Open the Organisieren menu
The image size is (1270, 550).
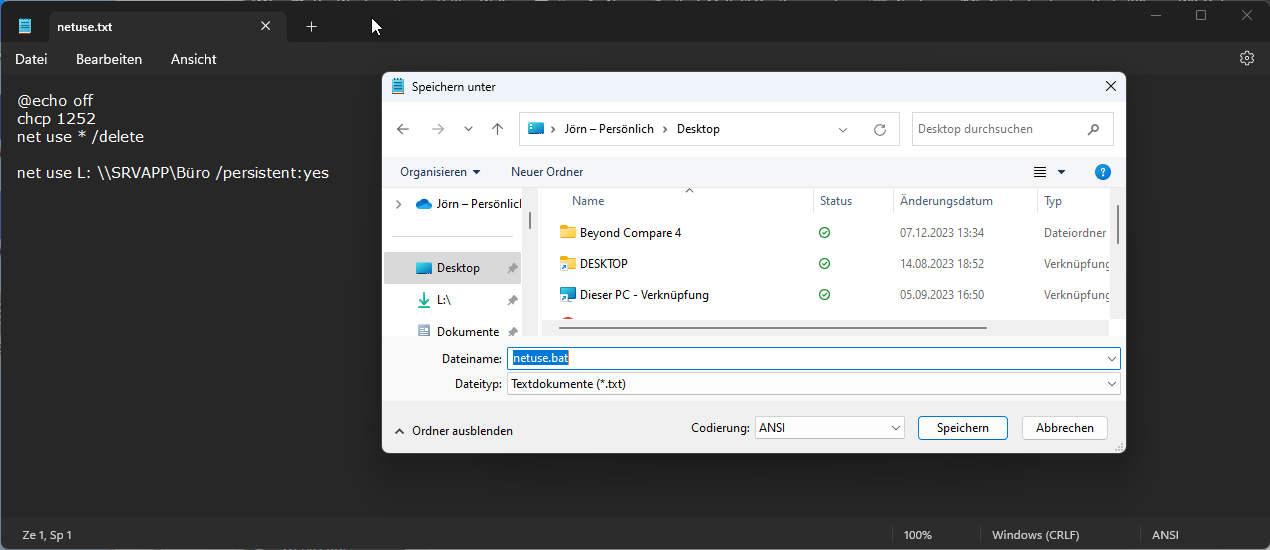pyautogui.click(x=440, y=172)
